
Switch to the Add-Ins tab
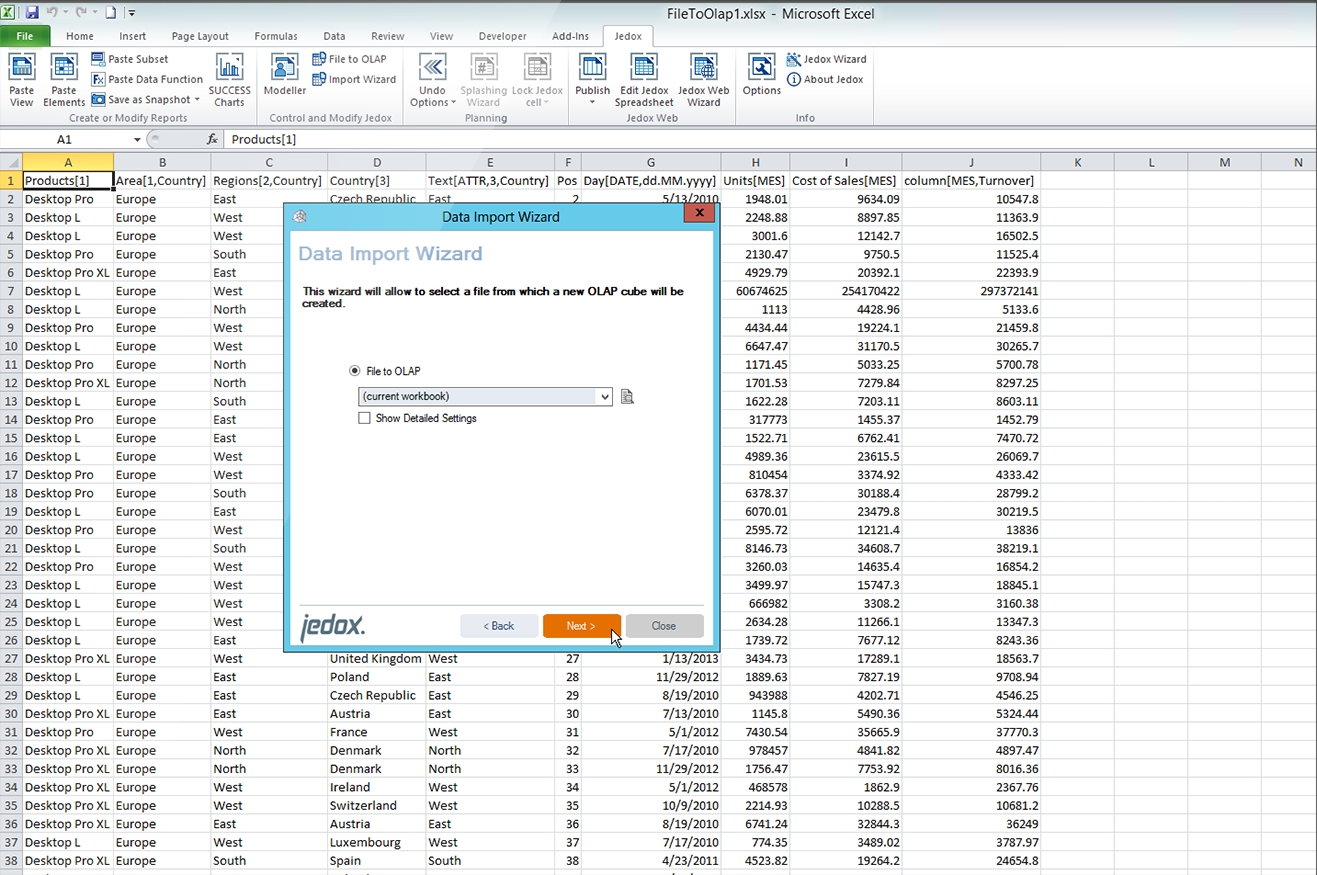(x=570, y=36)
